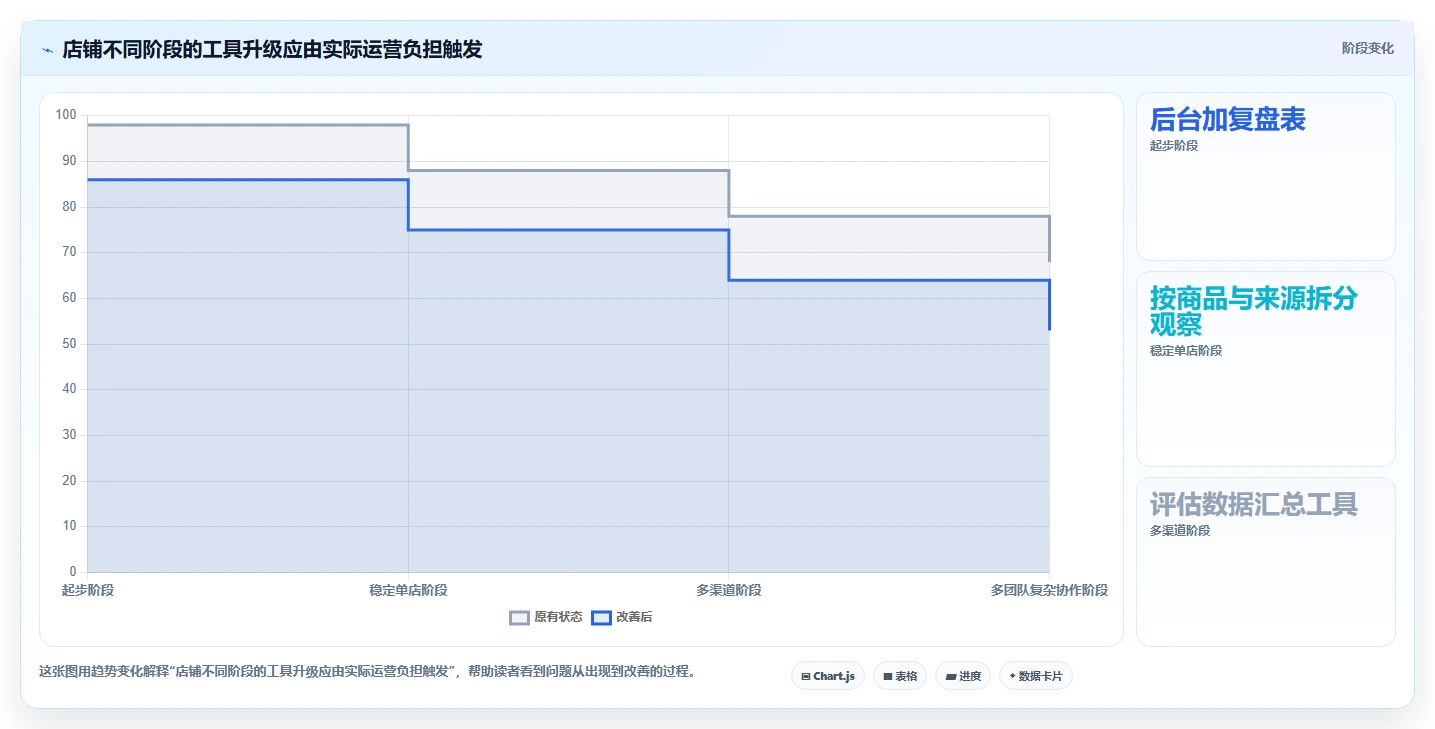Open the 按商品与来源拆分观察 card
Image resolution: width=1435 pixels, height=729 pixels.
(1265, 368)
